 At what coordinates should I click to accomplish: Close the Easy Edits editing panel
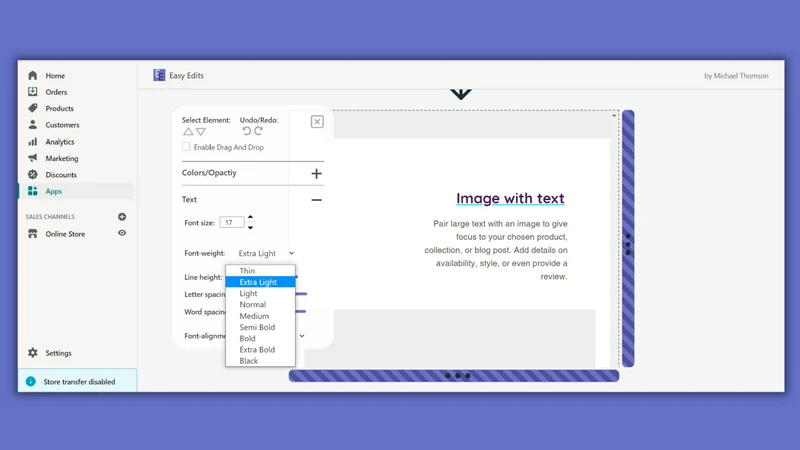[x=317, y=121]
